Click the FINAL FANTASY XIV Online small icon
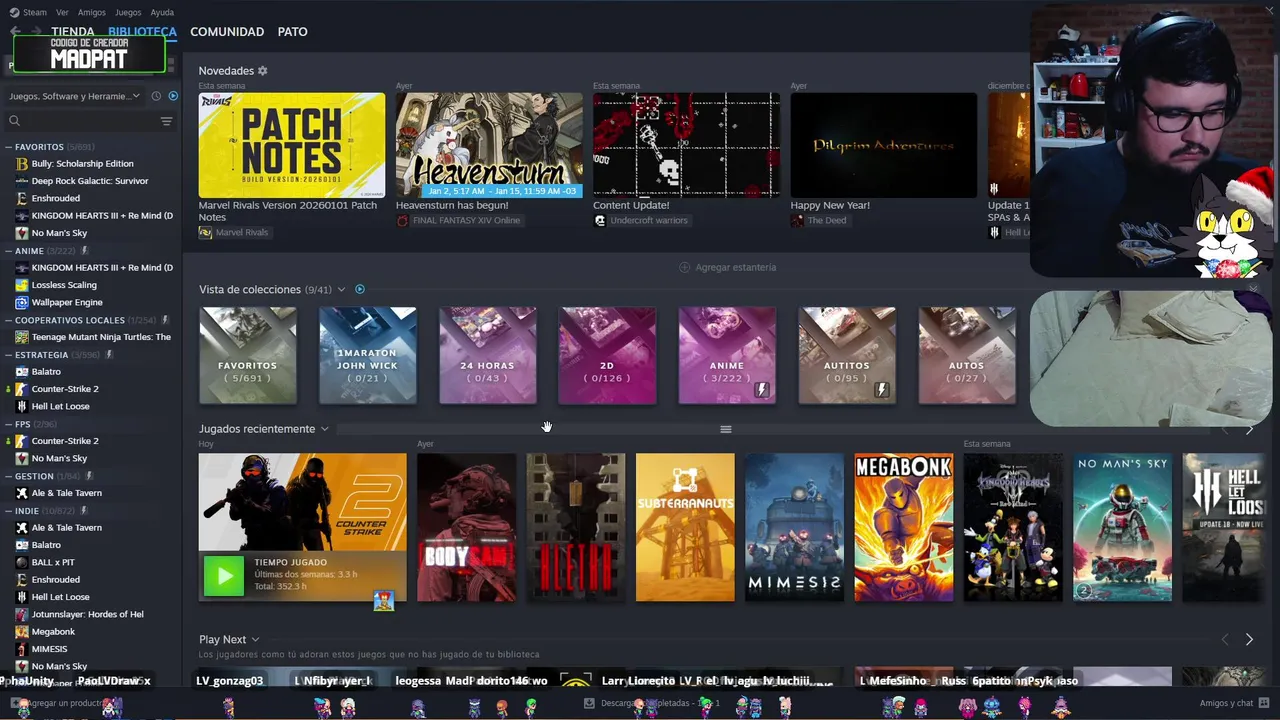This screenshot has height=720, width=1280. click(403, 220)
